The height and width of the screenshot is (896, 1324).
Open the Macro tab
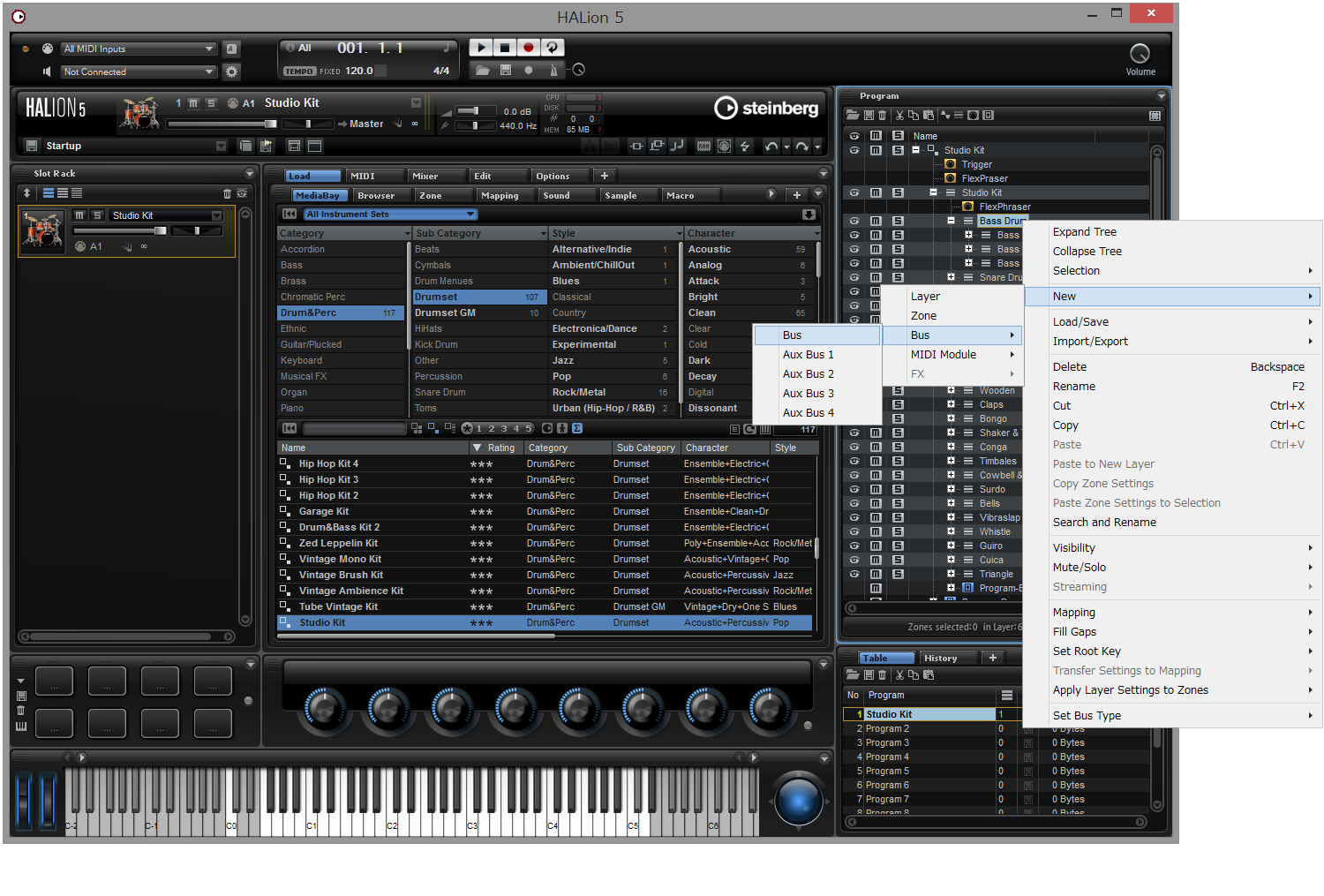pos(690,195)
